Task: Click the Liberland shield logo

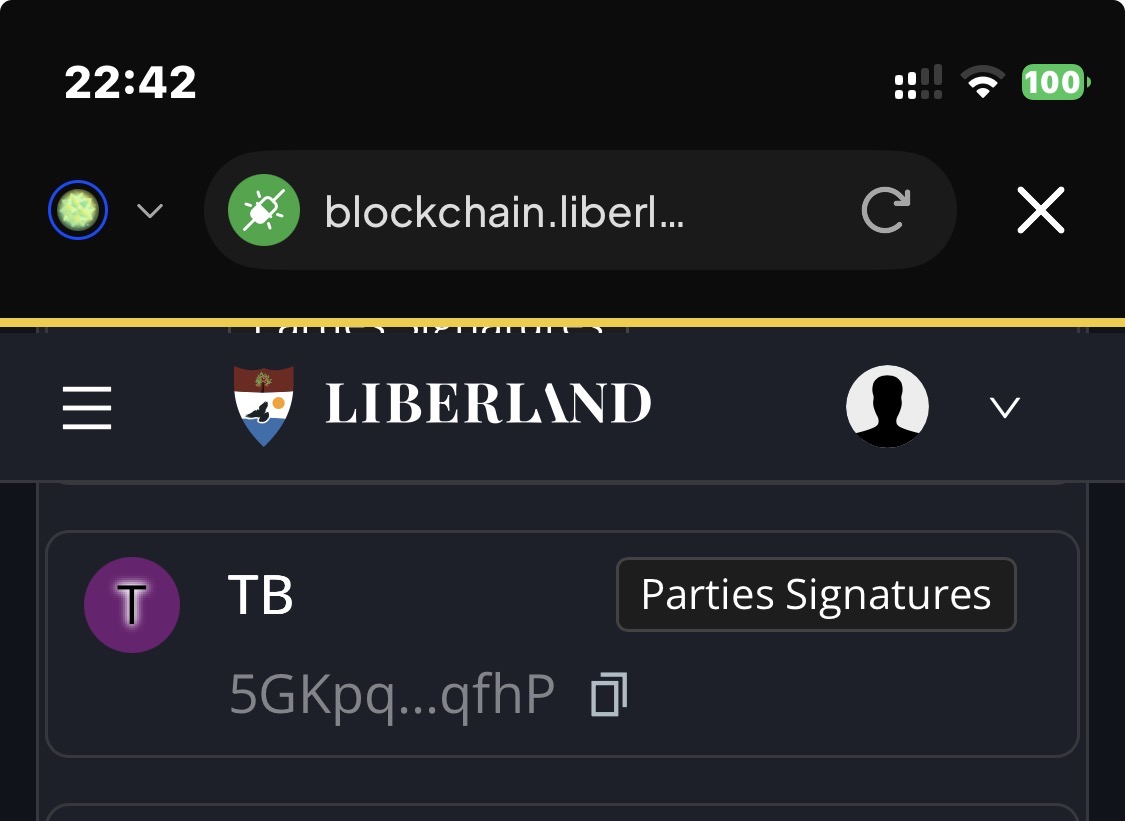Action: coord(264,405)
